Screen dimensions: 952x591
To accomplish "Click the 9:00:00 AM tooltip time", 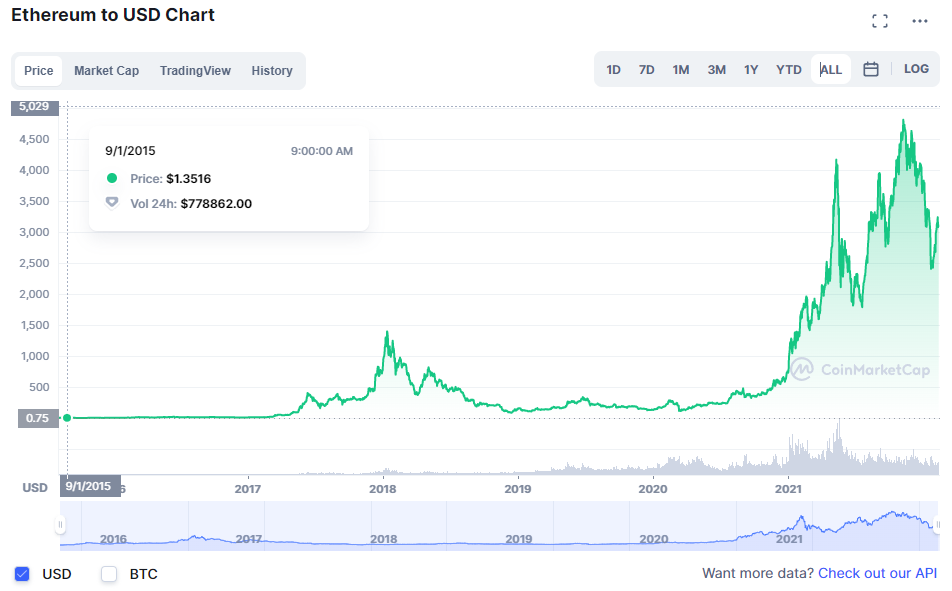I will point(322,151).
